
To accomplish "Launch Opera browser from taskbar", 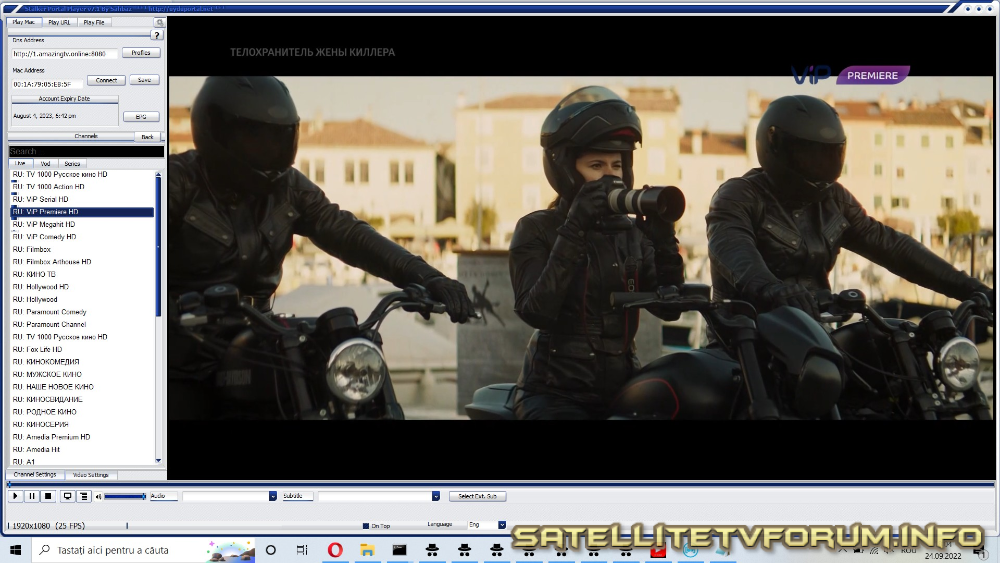I will [335, 550].
